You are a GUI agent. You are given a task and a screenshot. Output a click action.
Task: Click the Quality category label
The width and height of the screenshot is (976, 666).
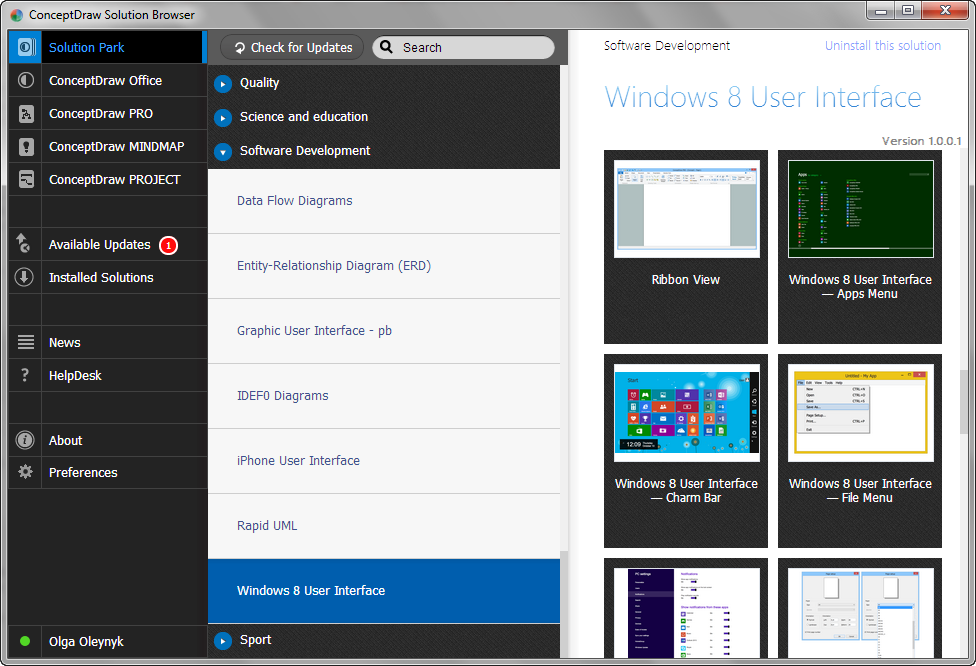260,83
